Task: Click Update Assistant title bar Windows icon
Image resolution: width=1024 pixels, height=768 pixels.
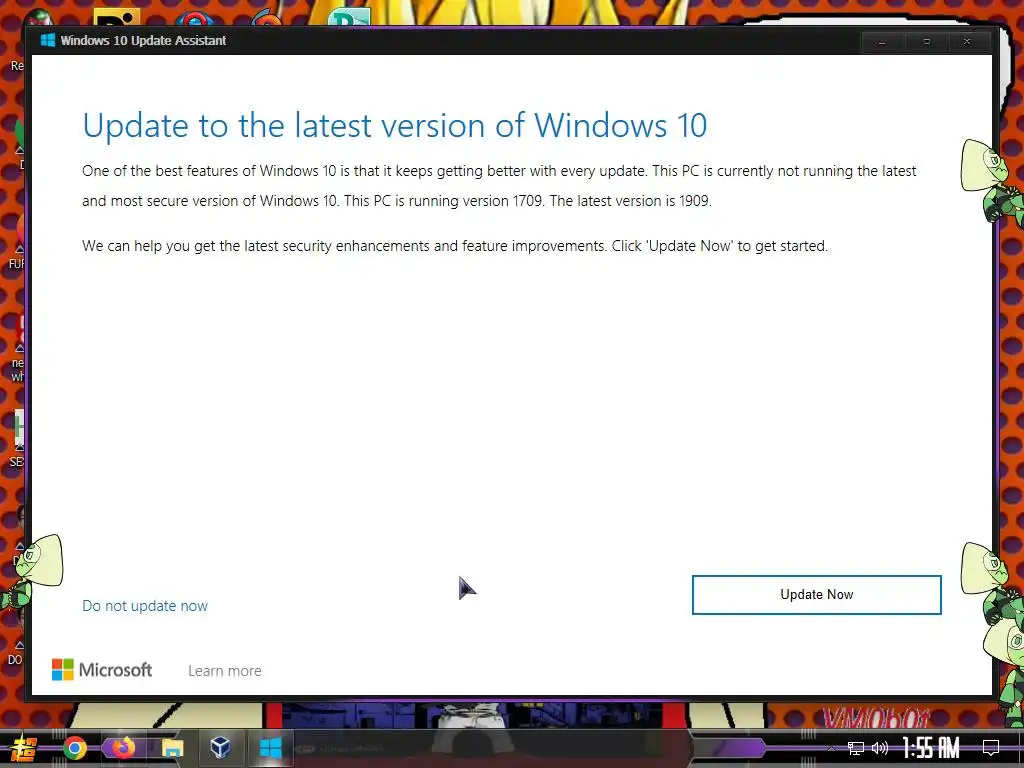Action: pyautogui.click(x=48, y=40)
